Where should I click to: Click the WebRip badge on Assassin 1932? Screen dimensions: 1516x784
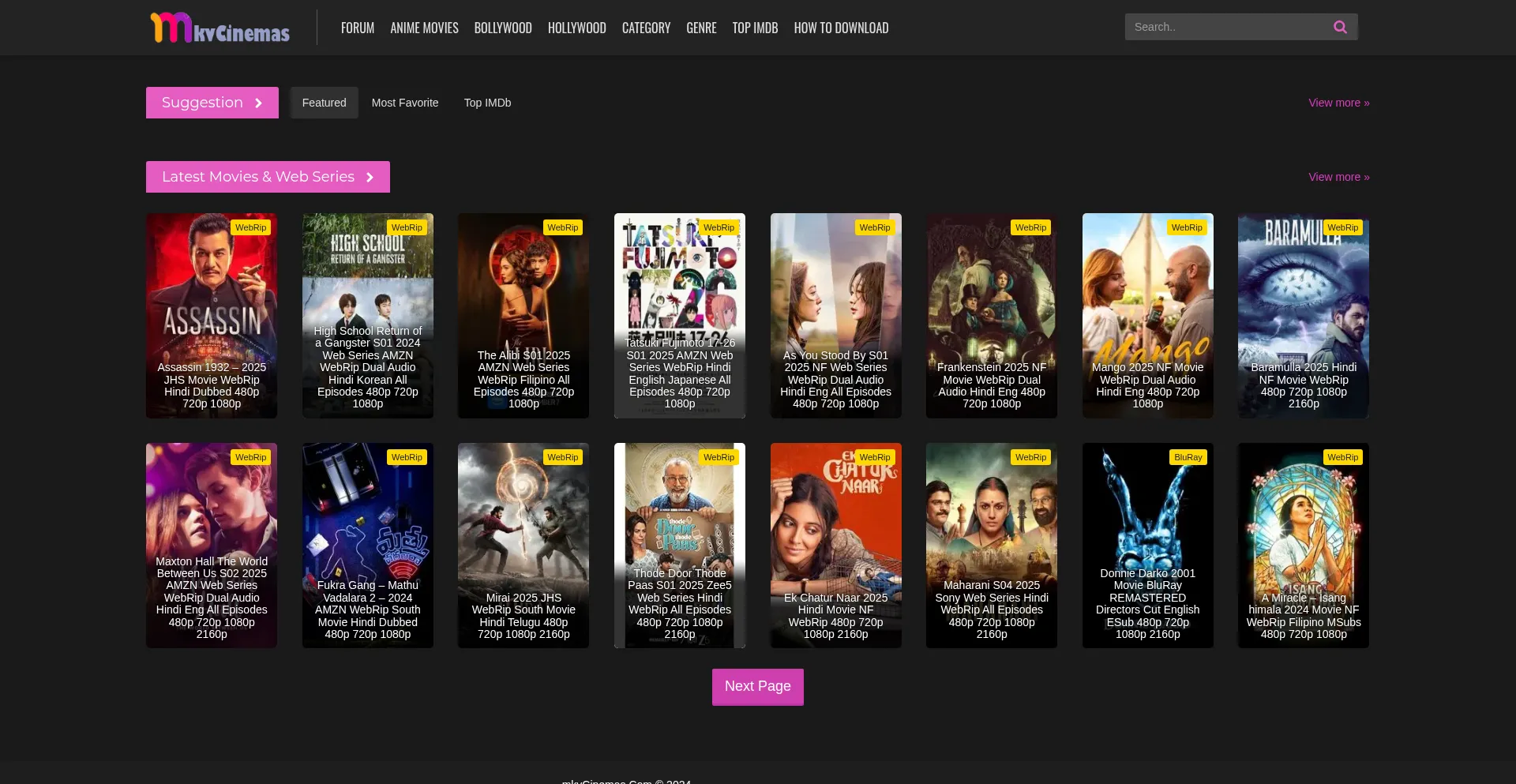click(x=250, y=227)
